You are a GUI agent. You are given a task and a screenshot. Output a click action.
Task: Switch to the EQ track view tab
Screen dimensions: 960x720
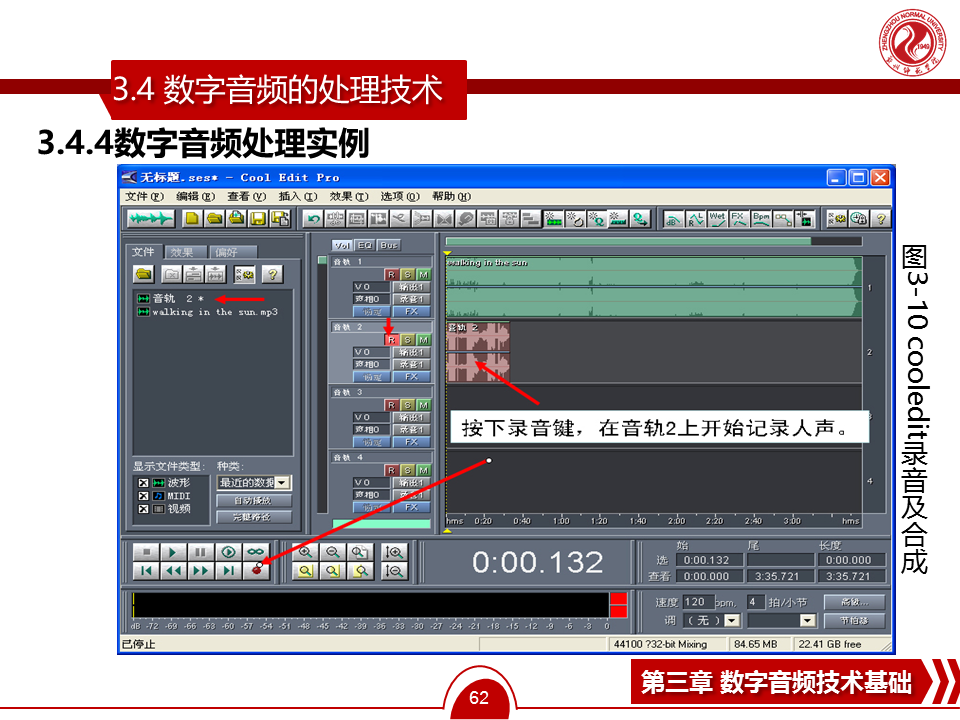365,245
